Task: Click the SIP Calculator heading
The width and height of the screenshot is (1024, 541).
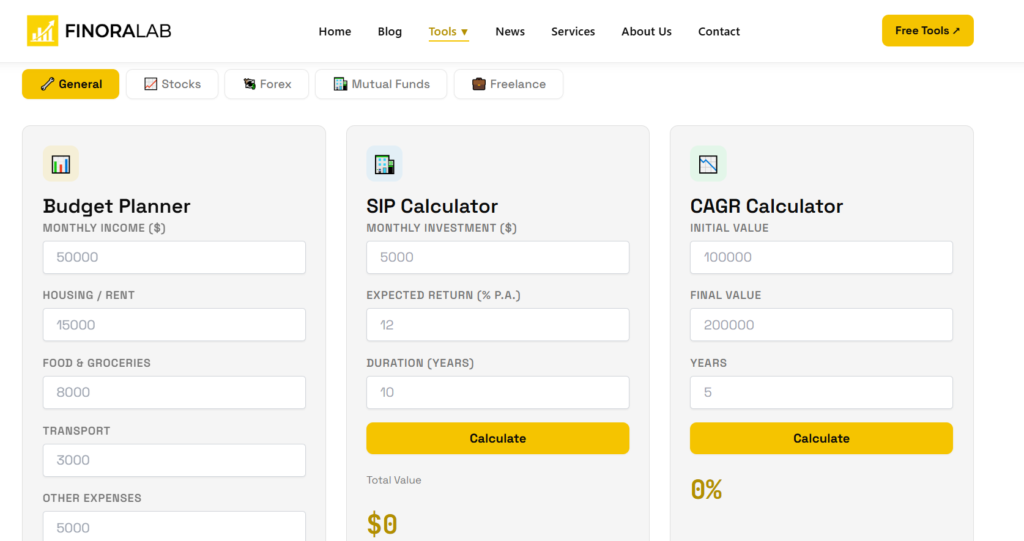Action: [x=432, y=206]
